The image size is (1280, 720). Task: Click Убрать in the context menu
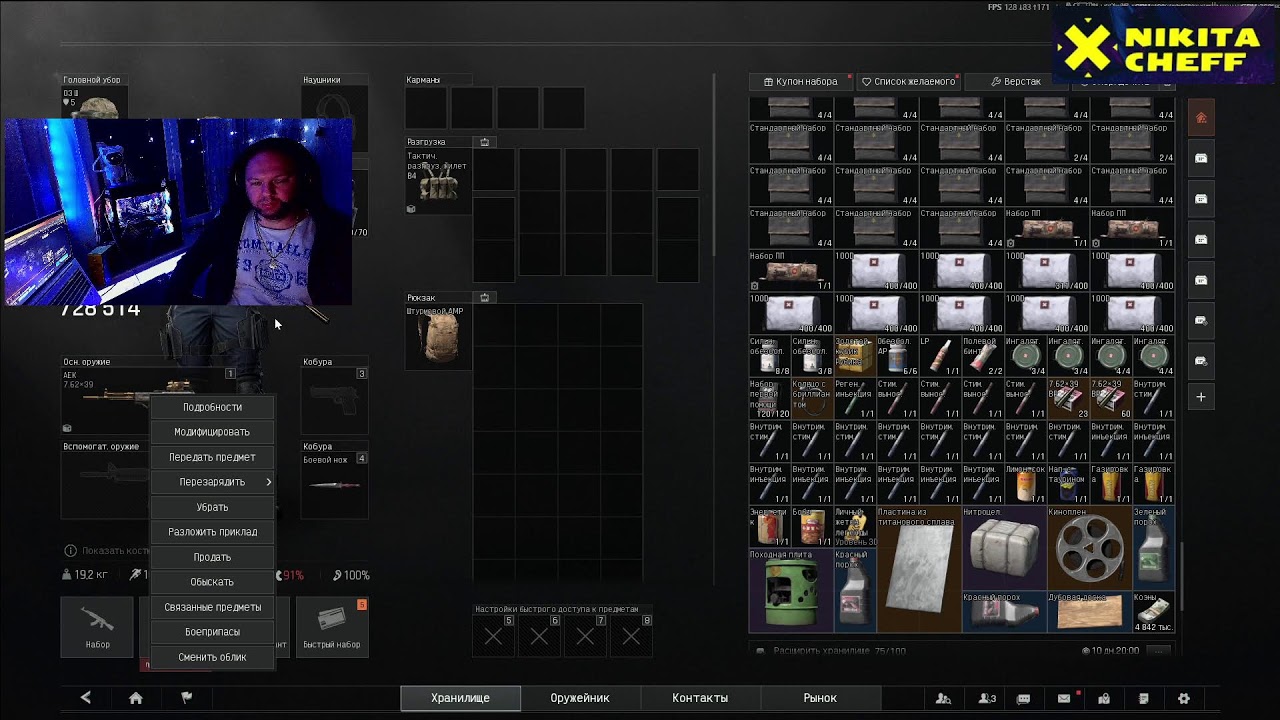click(212, 507)
